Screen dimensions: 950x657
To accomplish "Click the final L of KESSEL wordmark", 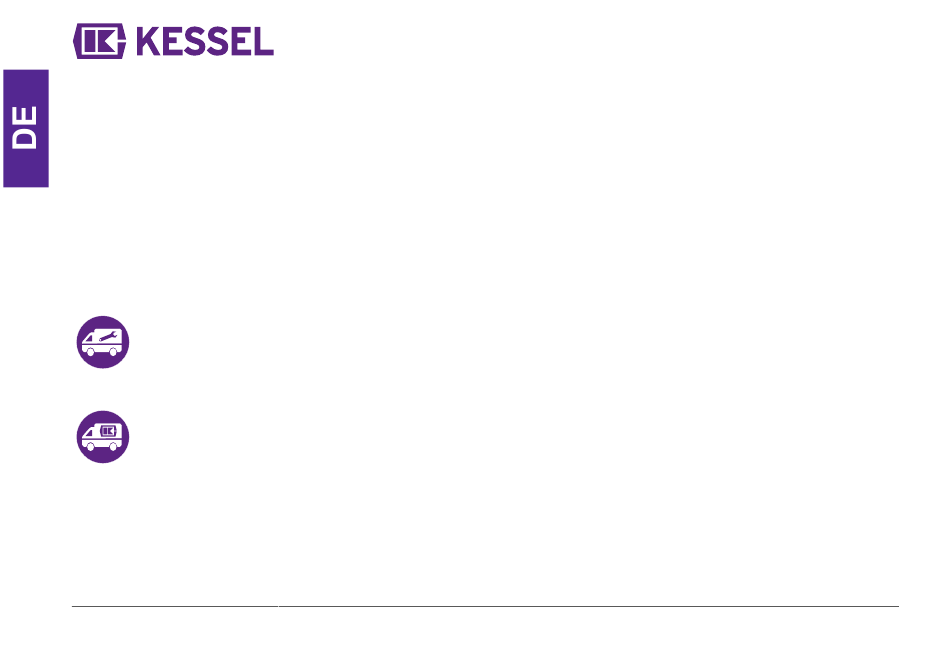I will [264, 41].
